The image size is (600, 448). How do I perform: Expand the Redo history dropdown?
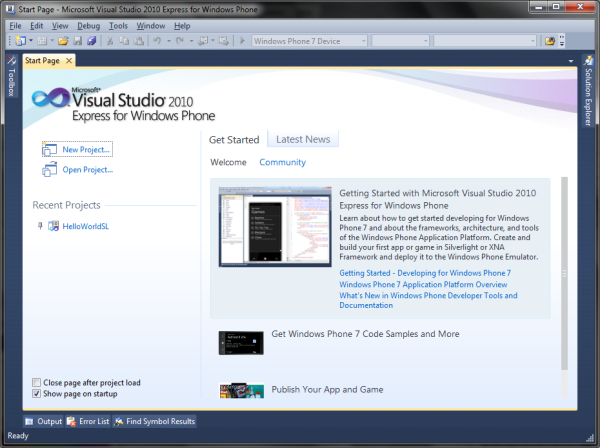tap(191, 41)
